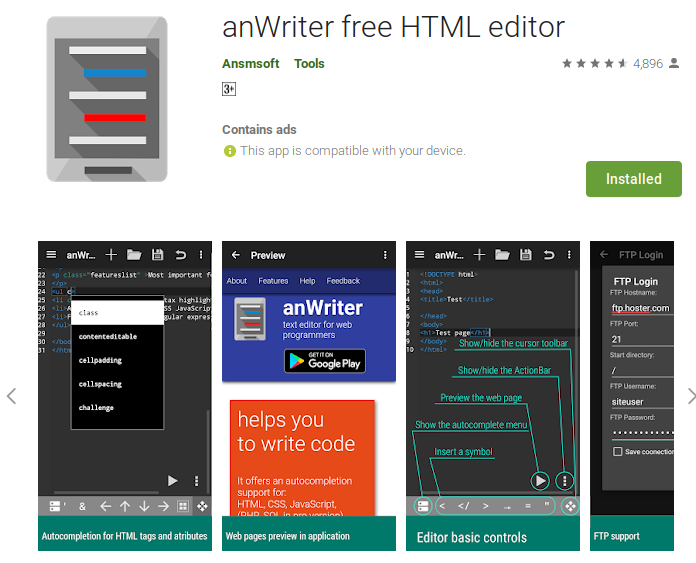Click circled autocomplete menu icon at bottom left
This screenshot has width=696, height=563.
tap(423, 506)
